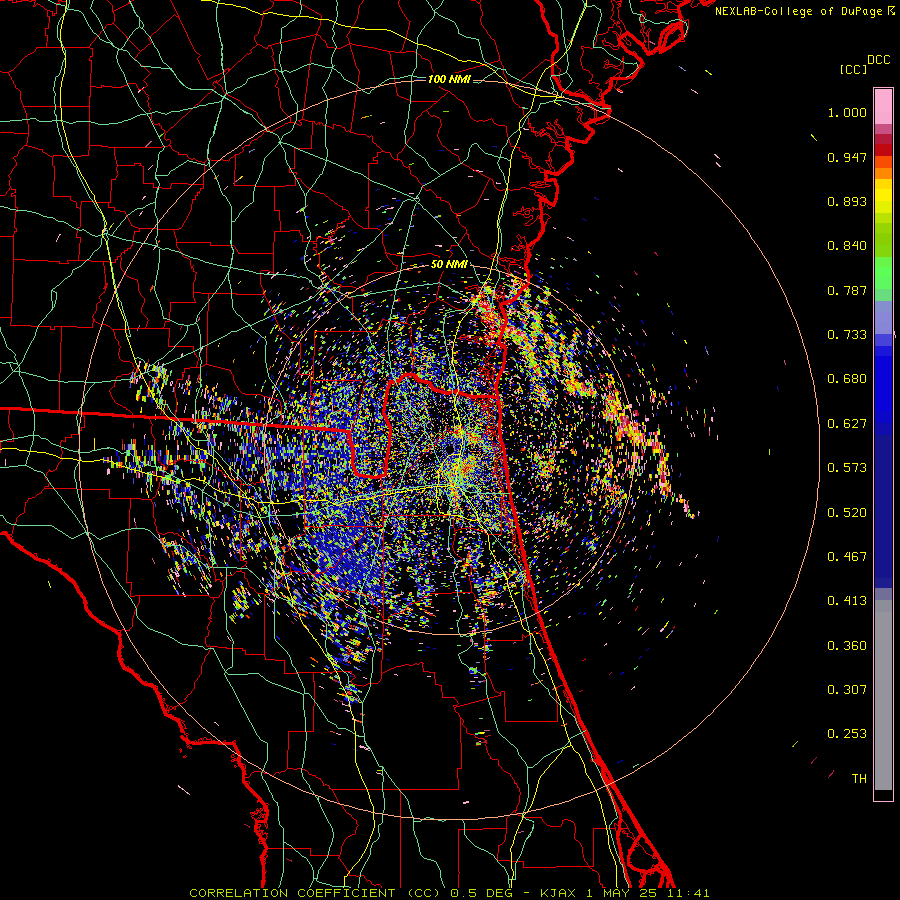
Task: Click the 0.840 scale value
Action: point(847,246)
